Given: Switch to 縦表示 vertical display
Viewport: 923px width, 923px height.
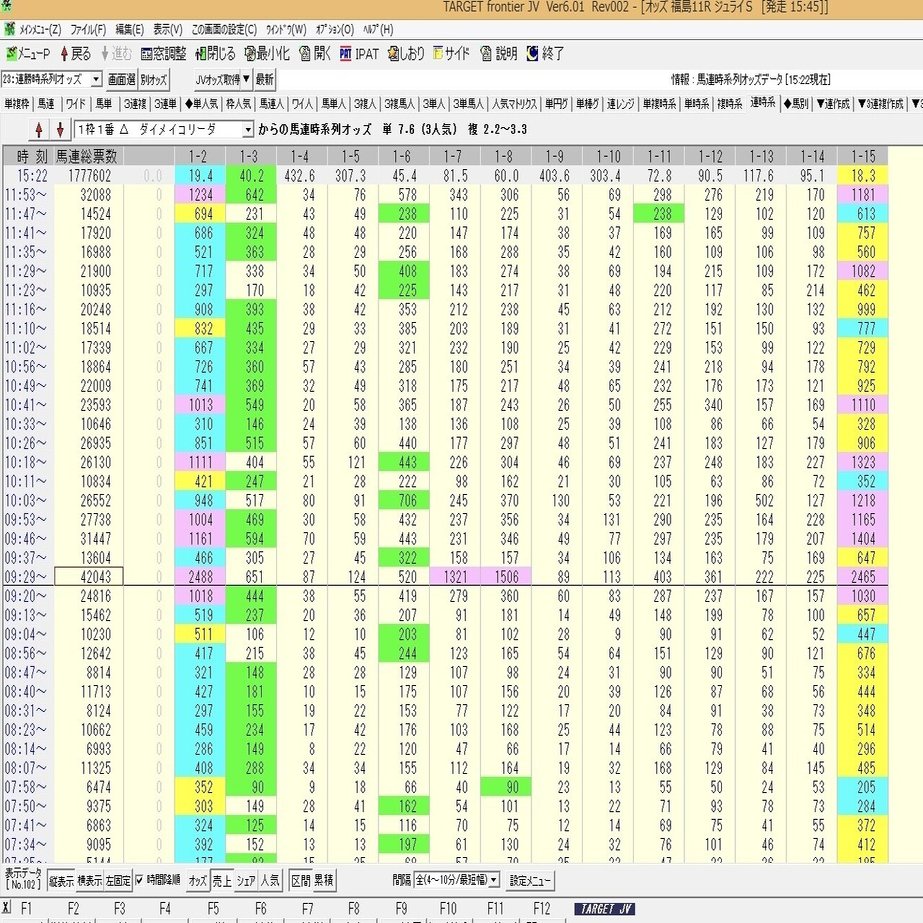Looking at the screenshot, I should pos(61,881).
